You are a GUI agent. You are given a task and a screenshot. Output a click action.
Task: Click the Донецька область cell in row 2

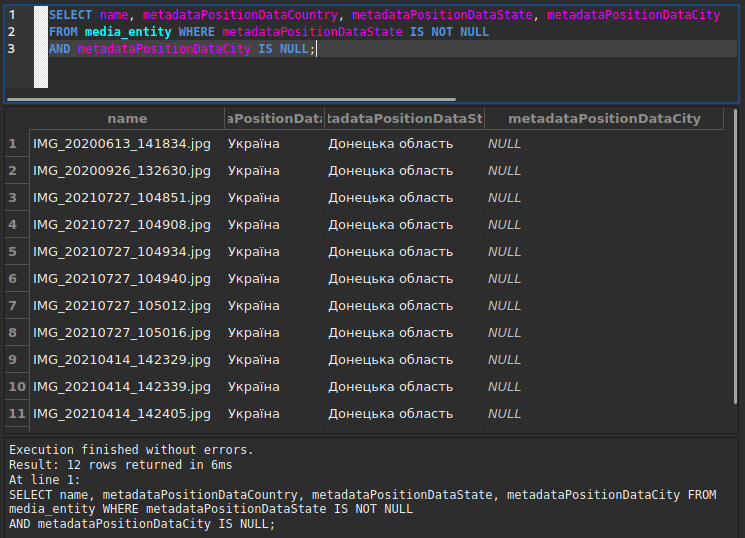pyautogui.click(x=404, y=171)
